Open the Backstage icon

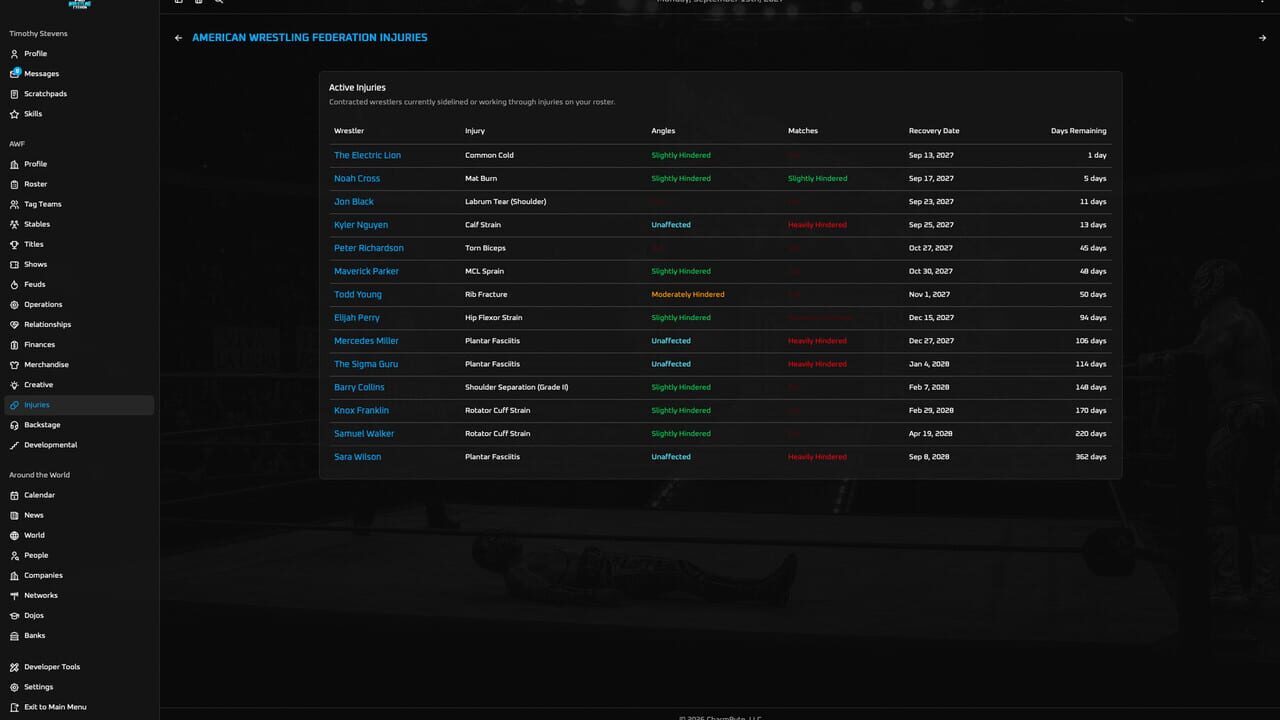point(14,425)
